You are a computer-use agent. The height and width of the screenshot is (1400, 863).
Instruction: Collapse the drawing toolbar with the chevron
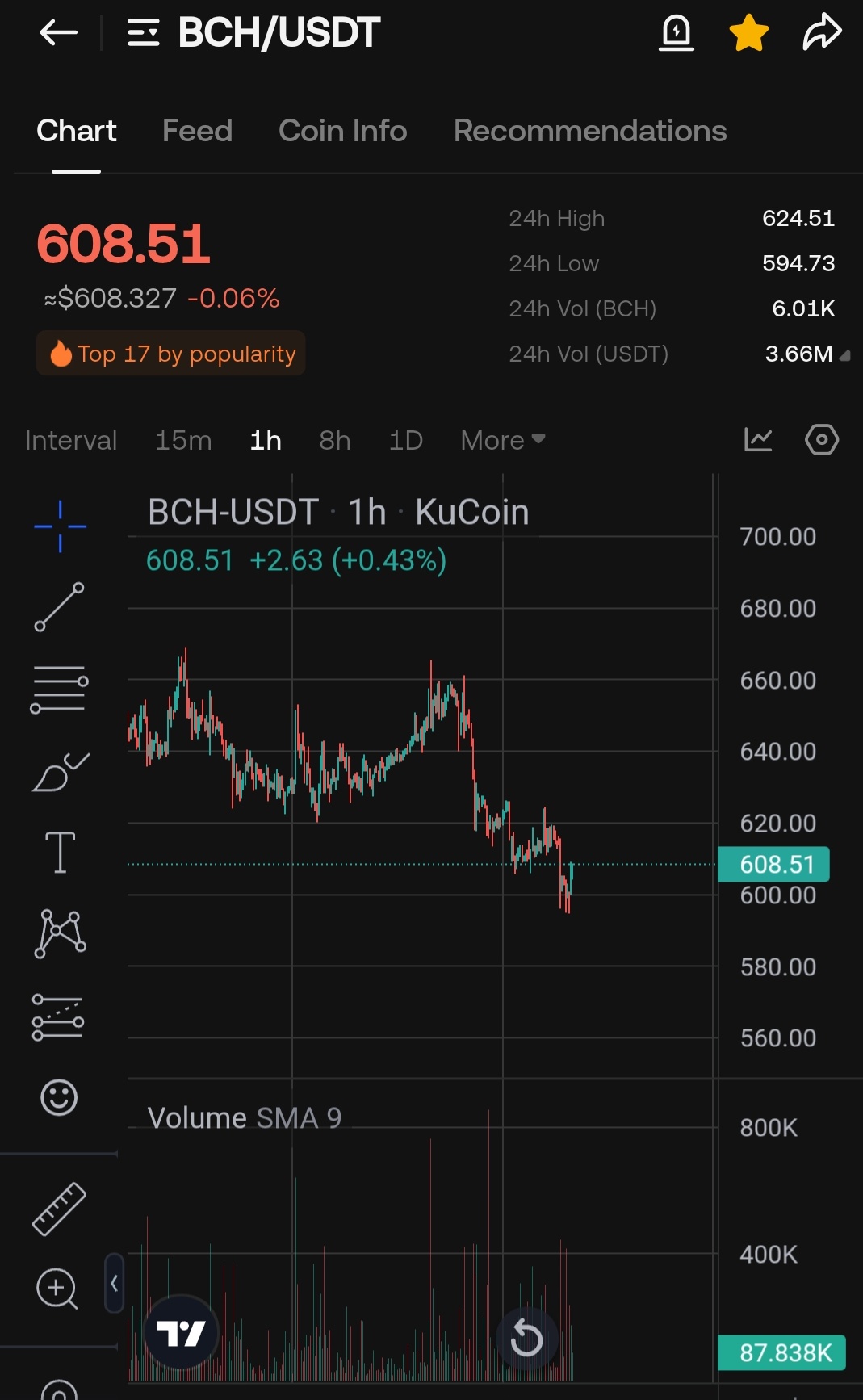tap(114, 1283)
